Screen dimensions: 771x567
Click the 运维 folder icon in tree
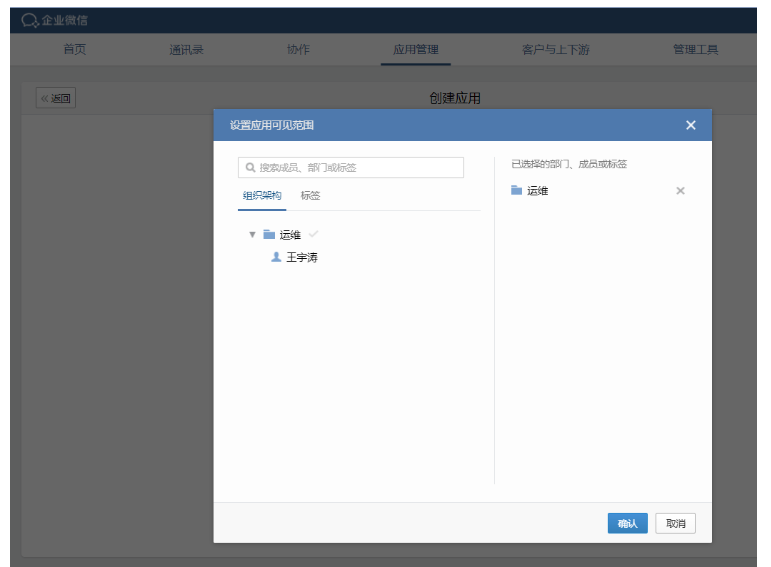269,234
